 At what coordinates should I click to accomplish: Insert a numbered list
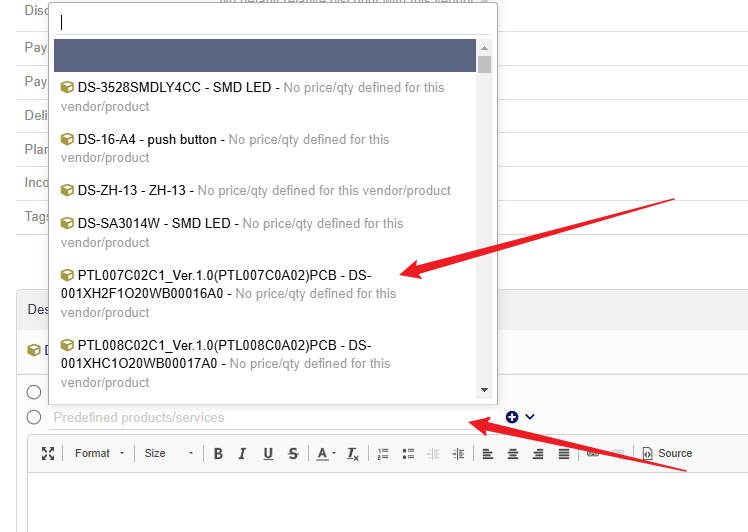(x=383, y=453)
